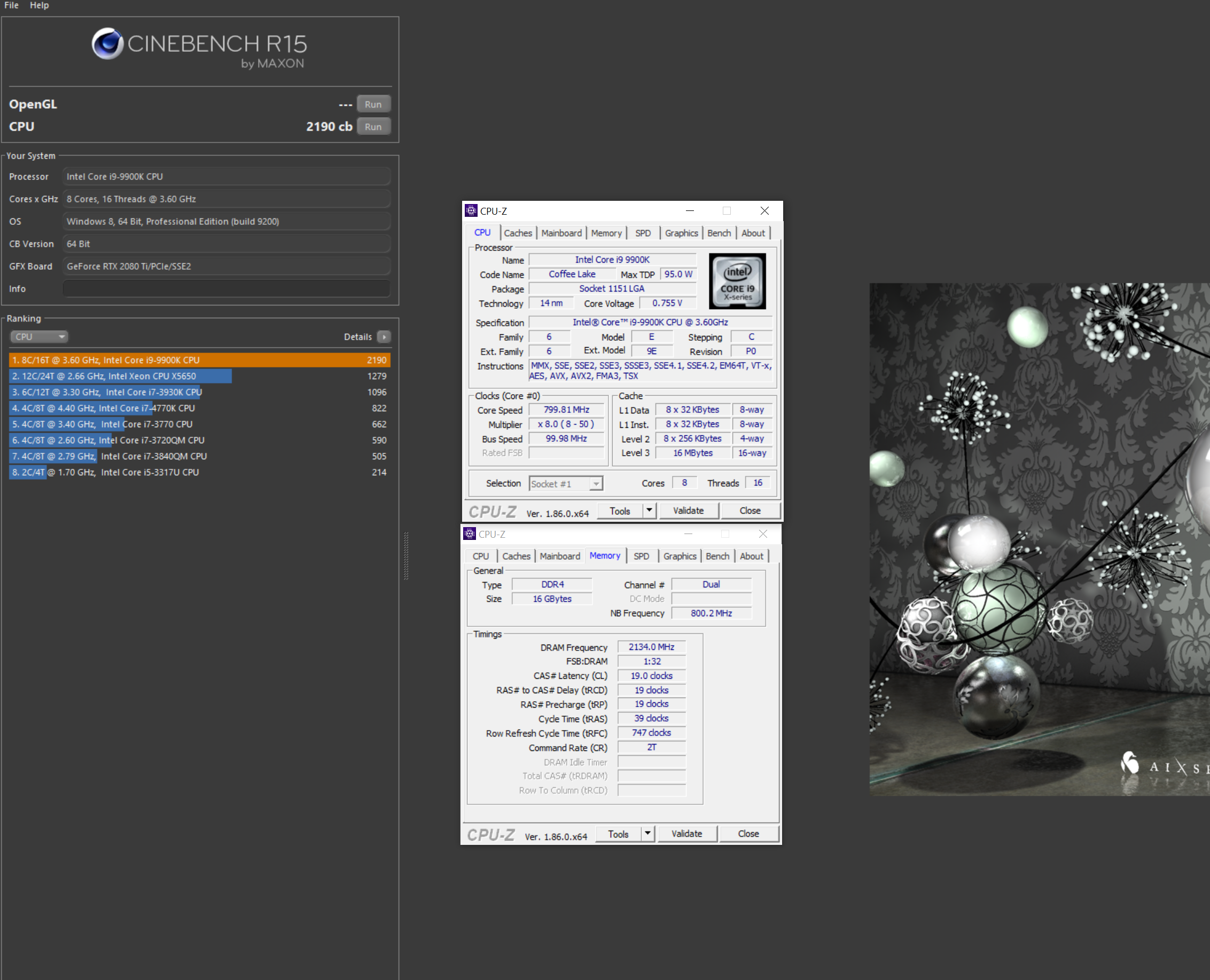
Task: Close the upper CPU-Z window with X
Action: click(x=764, y=210)
